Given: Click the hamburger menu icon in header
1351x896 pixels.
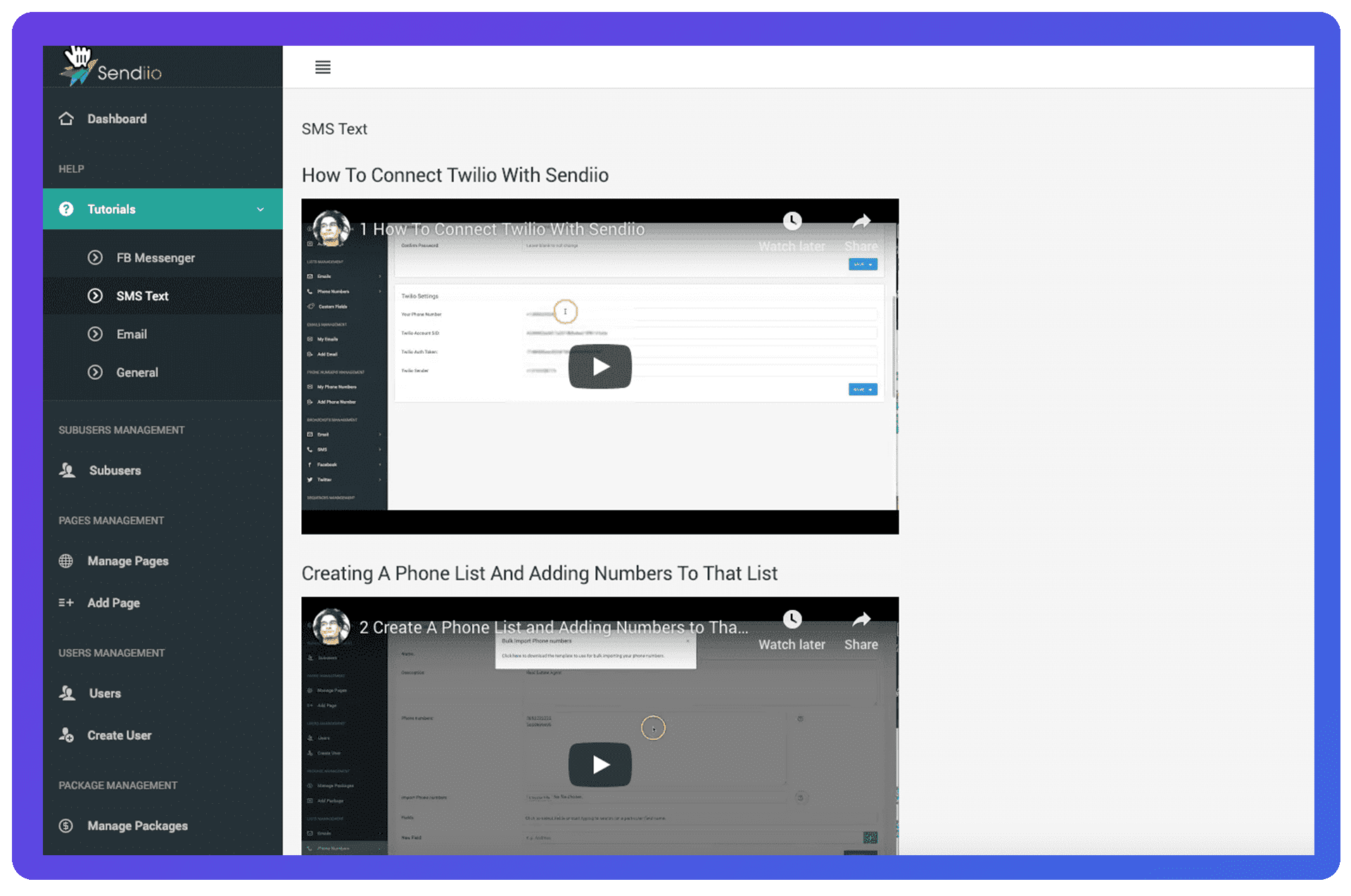Looking at the screenshot, I should pyautogui.click(x=322, y=68).
